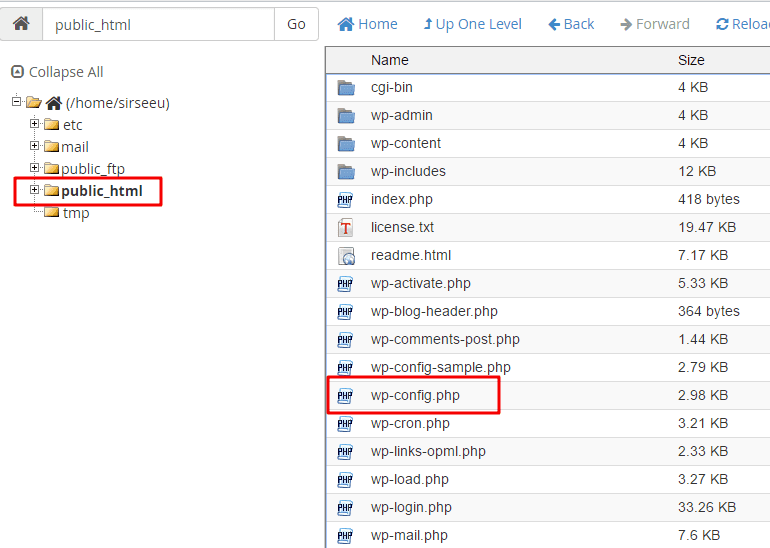Click the wp-includes folder icon
Viewport: 770px width, 548px height.
(x=346, y=172)
